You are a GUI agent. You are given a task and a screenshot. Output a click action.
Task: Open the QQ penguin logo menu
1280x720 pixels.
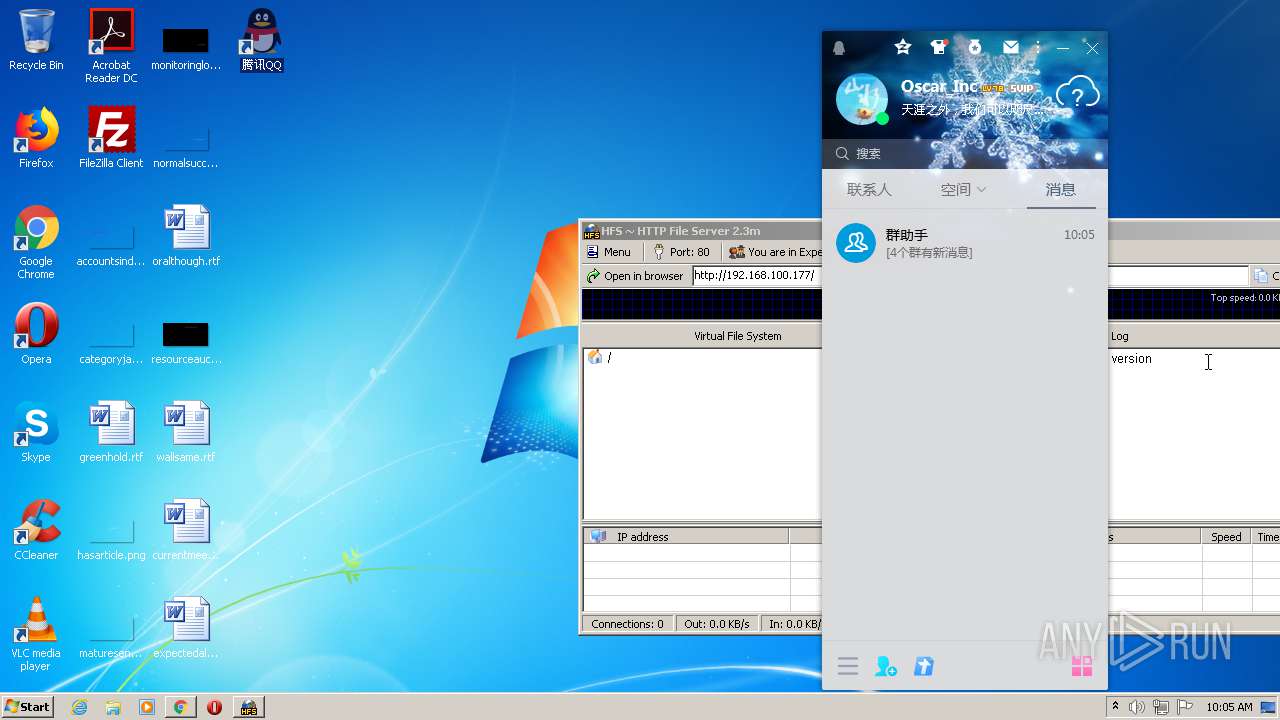839,48
